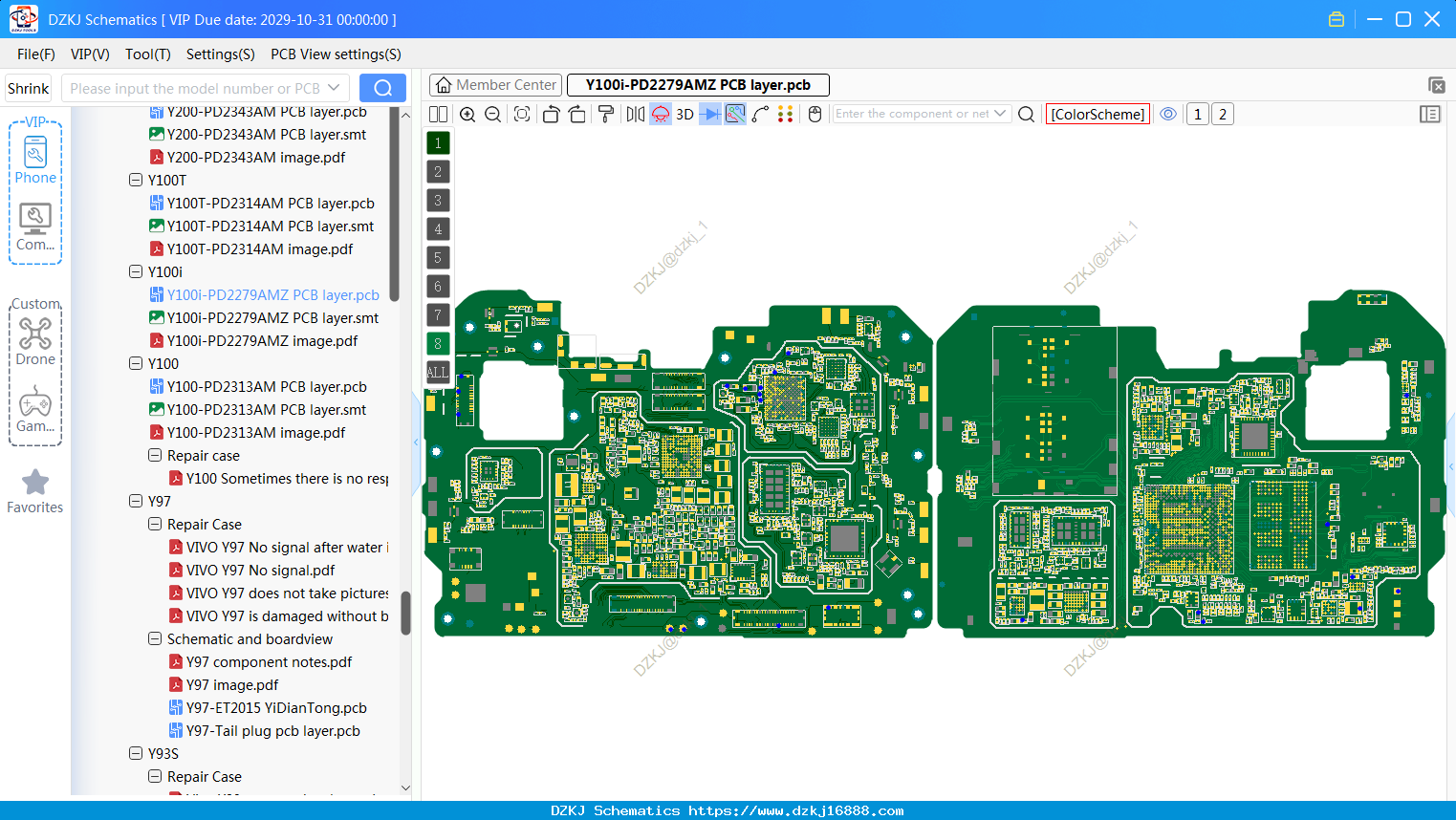The image size is (1456, 820).
Task: Rotate the board counterclockwise
Action: click(551, 115)
